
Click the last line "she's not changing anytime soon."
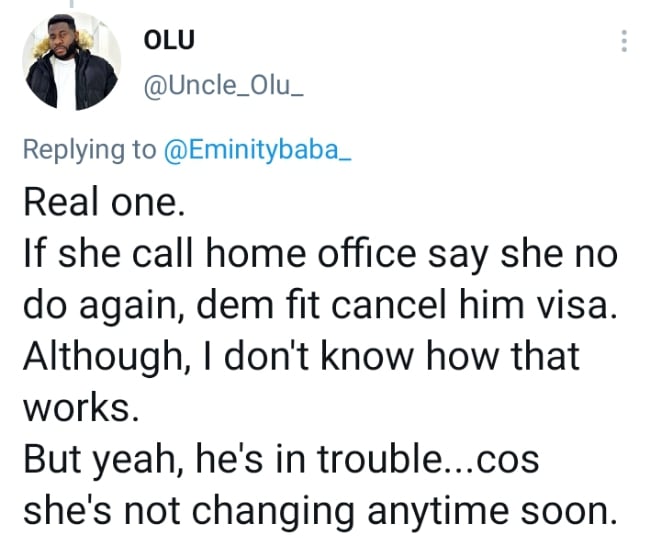click(316, 513)
